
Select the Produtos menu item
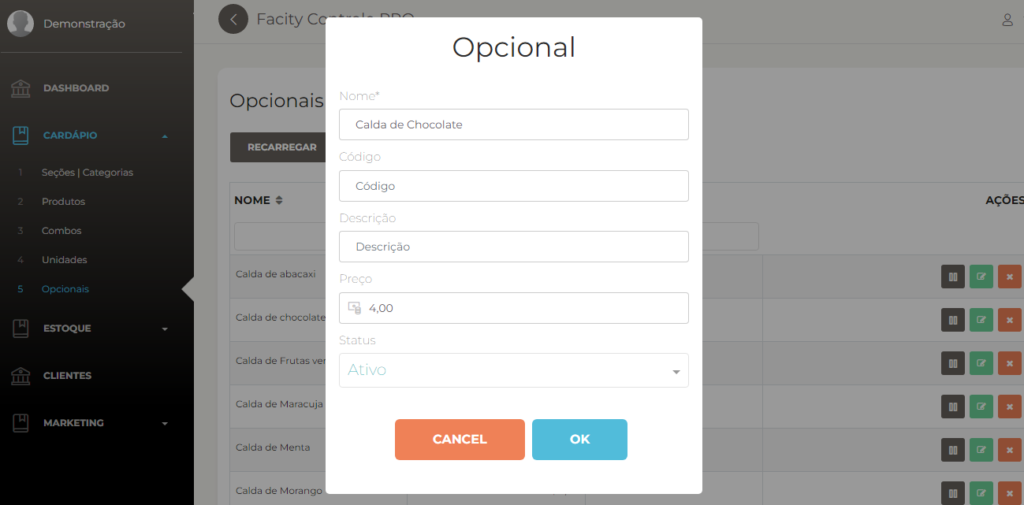click(x=63, y=202)
